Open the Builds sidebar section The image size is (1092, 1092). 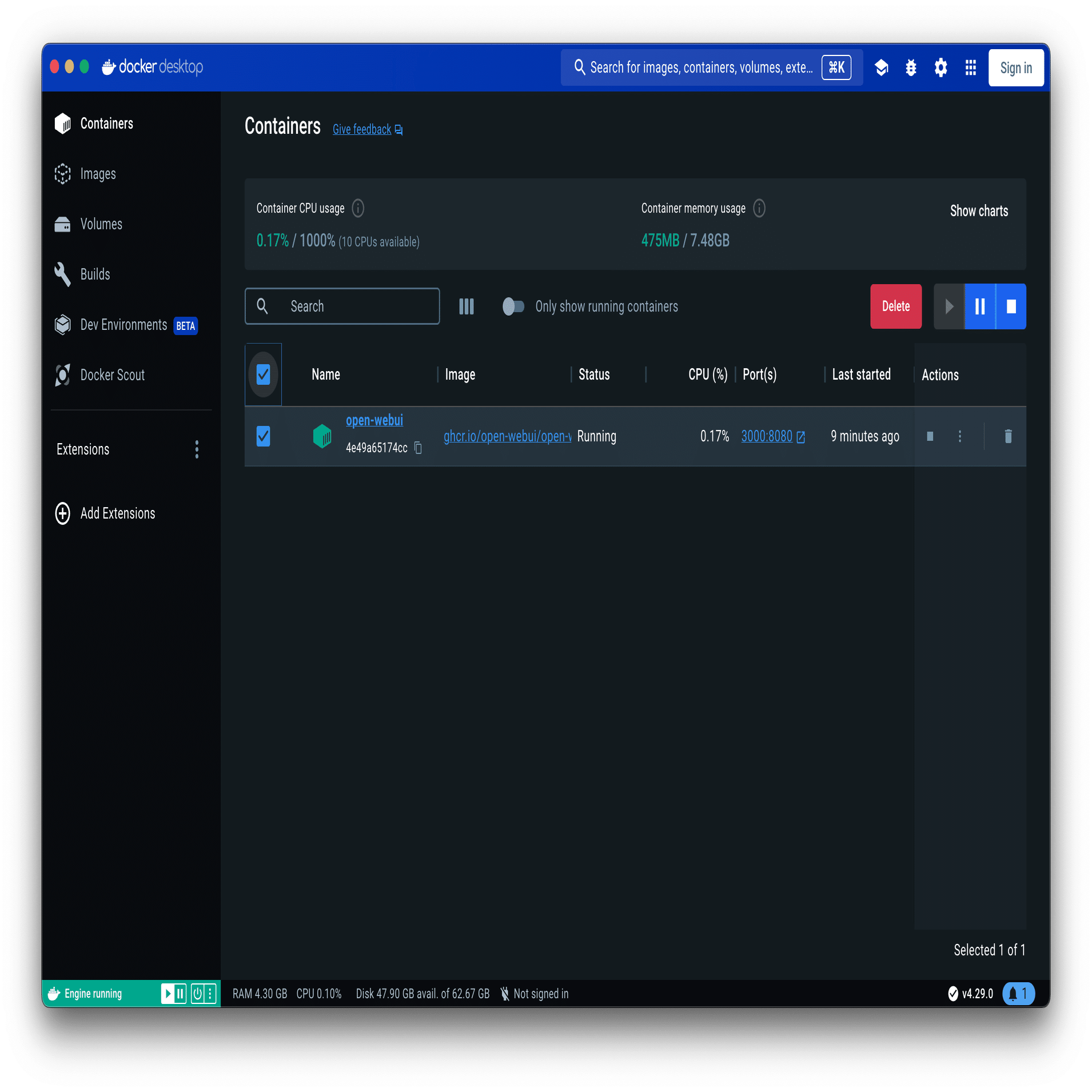coord(131,274)
